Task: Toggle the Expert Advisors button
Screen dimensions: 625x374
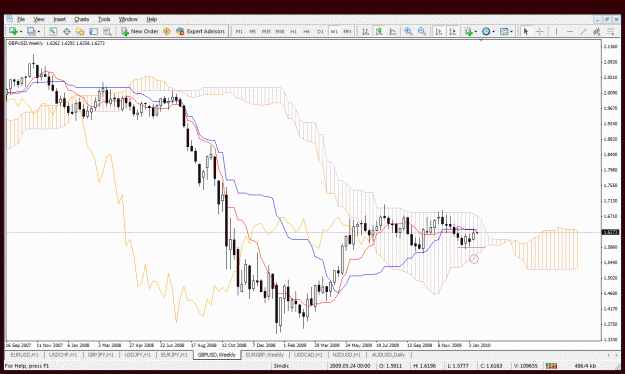Action: [201, 31]
